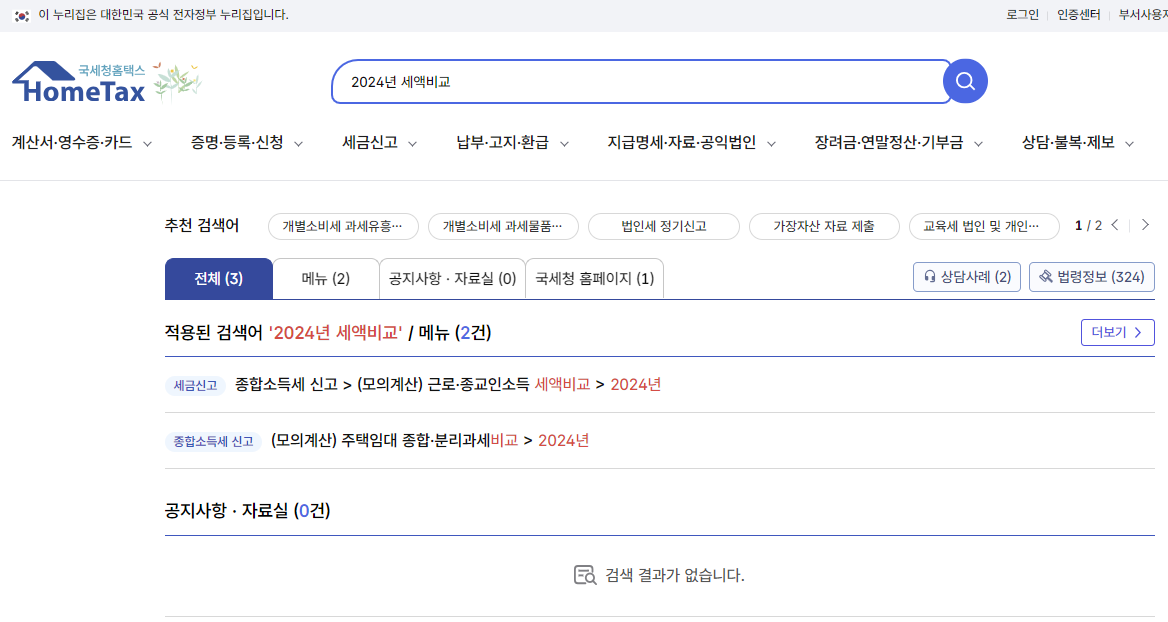
Task: Switch to the 국세청 홈페이지 (1) tab
Action: click(594, 278)
